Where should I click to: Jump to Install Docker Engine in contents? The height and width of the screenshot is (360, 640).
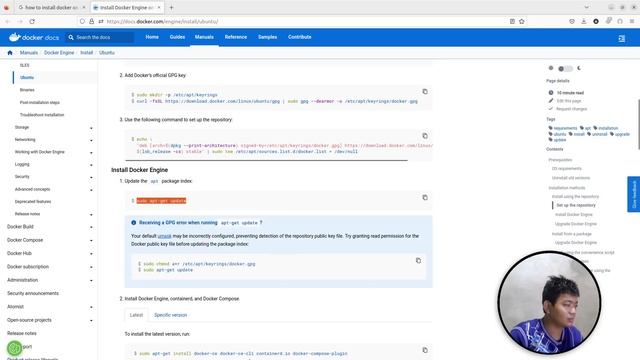[573, 214]
